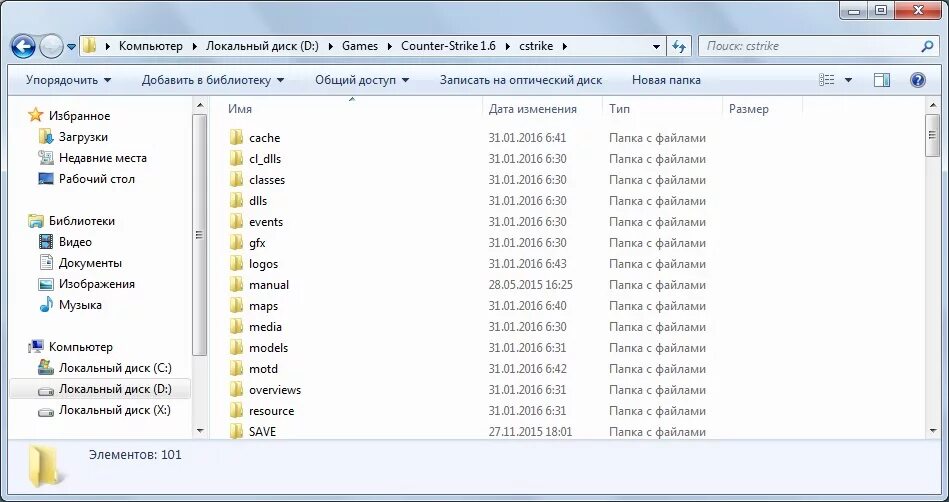
Task: Select 'Избранное' star in the sidebar
Action: tap(36, 116)
